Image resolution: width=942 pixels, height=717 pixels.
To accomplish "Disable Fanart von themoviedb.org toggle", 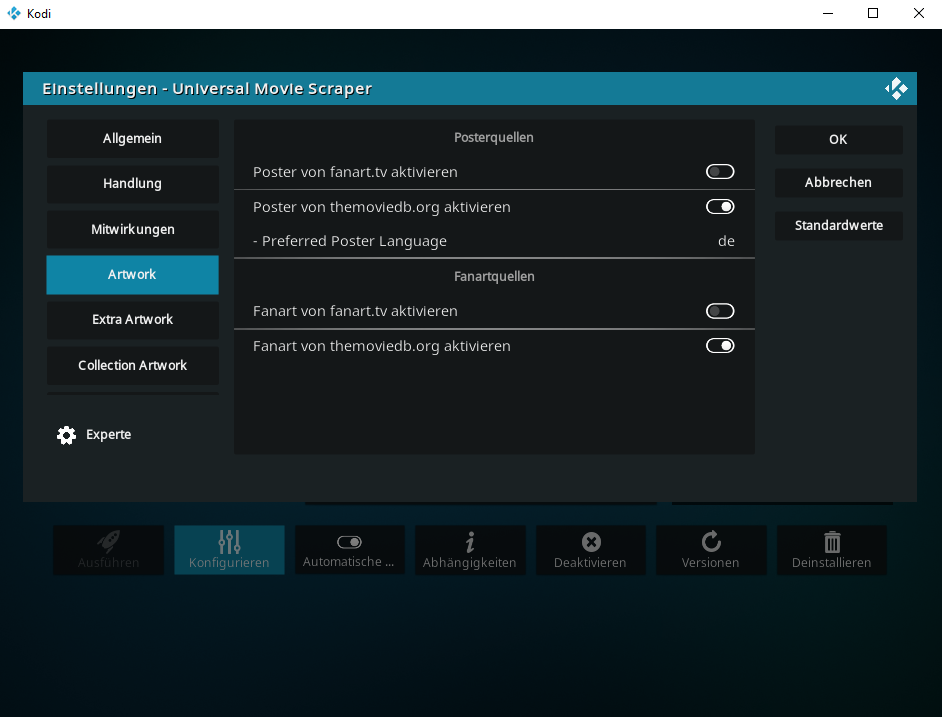I will pyautogui.click(x=720, y=346).
